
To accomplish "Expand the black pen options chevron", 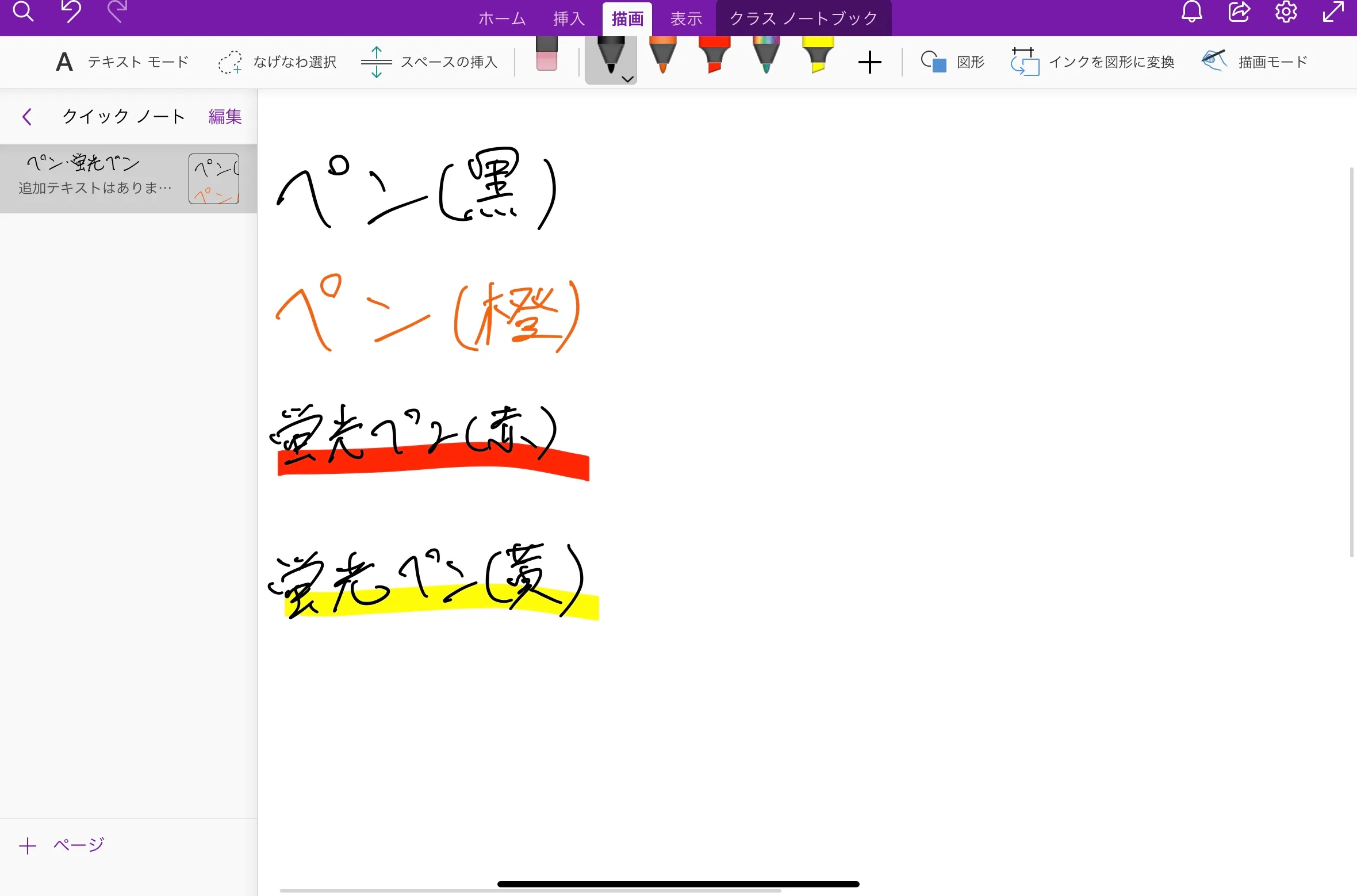I will click(626, 79).
